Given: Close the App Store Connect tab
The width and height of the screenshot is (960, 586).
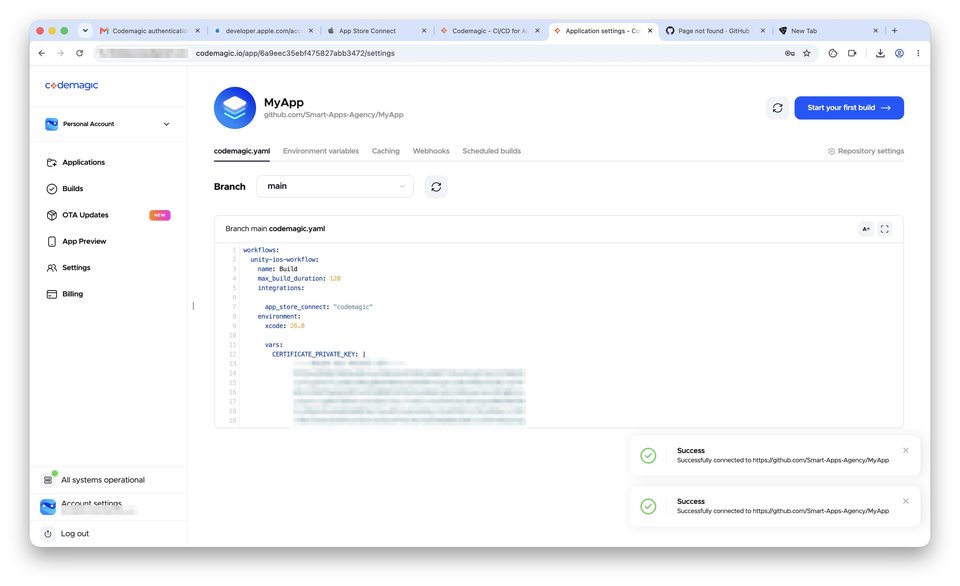Looking at the screenshot, I should [424, 31].
